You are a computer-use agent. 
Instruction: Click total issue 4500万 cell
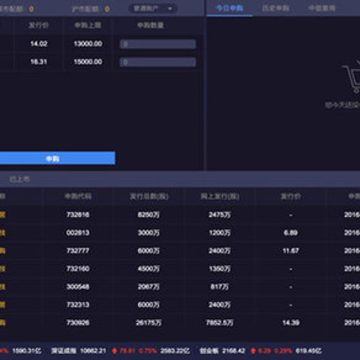coord(149,269)
